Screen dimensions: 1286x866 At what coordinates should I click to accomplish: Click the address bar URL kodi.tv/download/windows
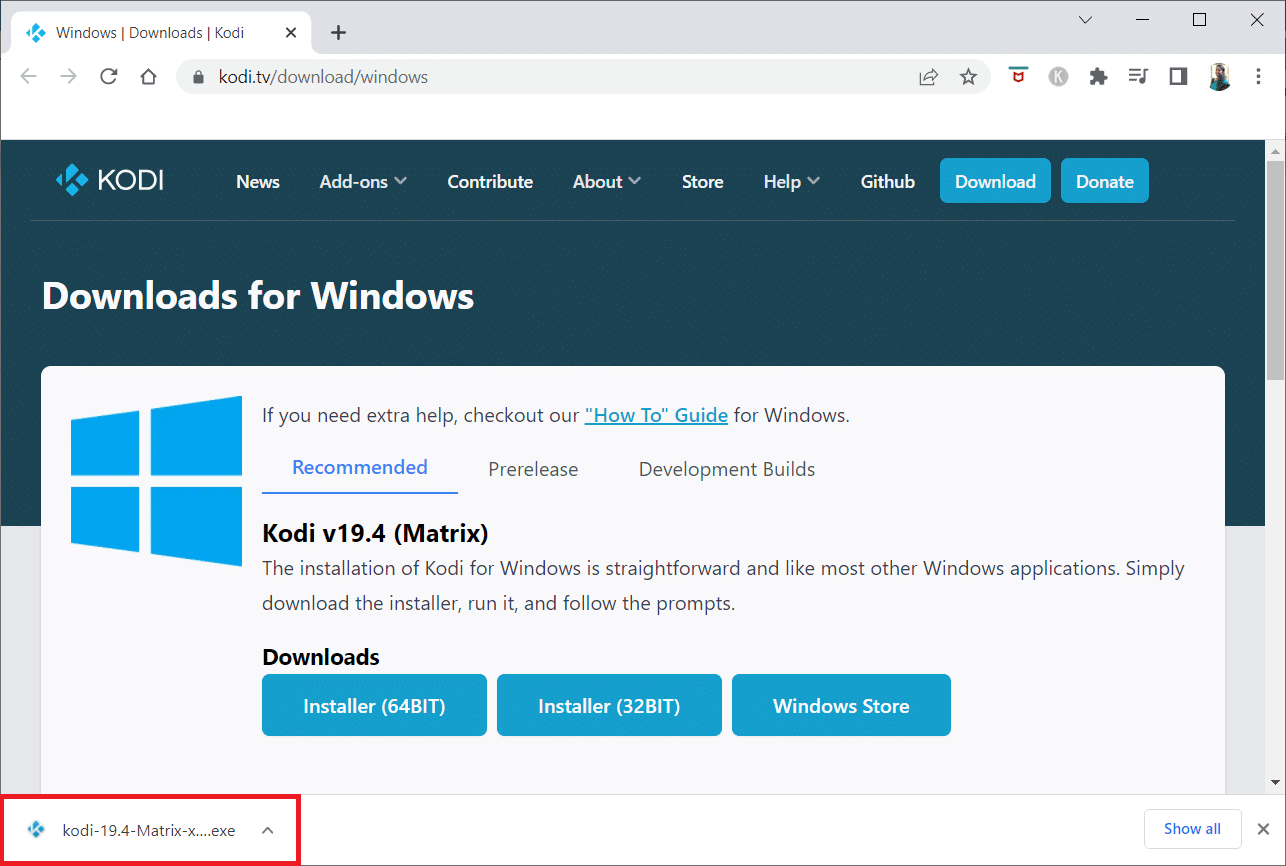click(323, 77)
